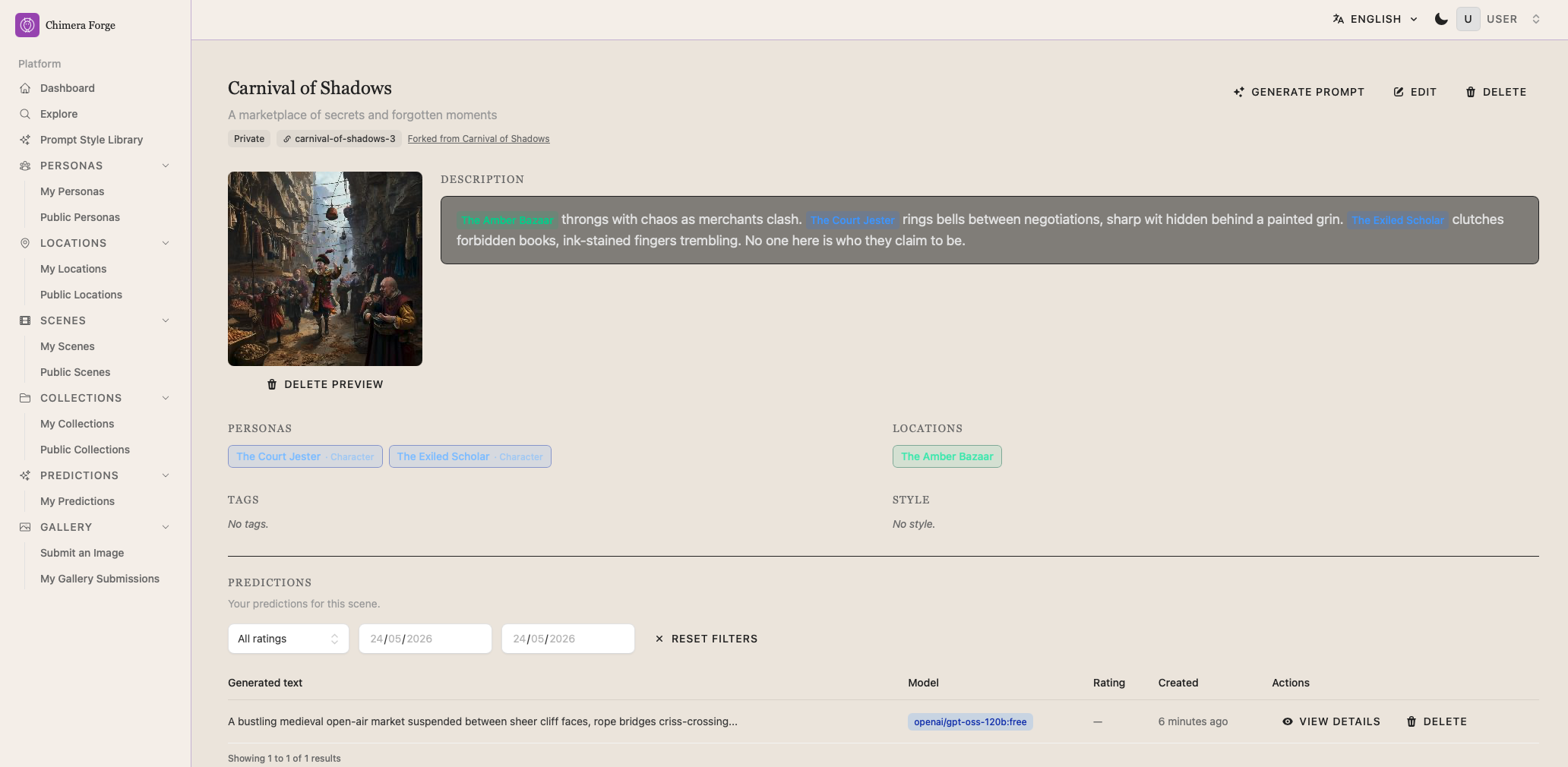The image size is (1568, 767).
Task: Click 'Showing 1 to 1 of 1 results'
Action: coord(284,759)
